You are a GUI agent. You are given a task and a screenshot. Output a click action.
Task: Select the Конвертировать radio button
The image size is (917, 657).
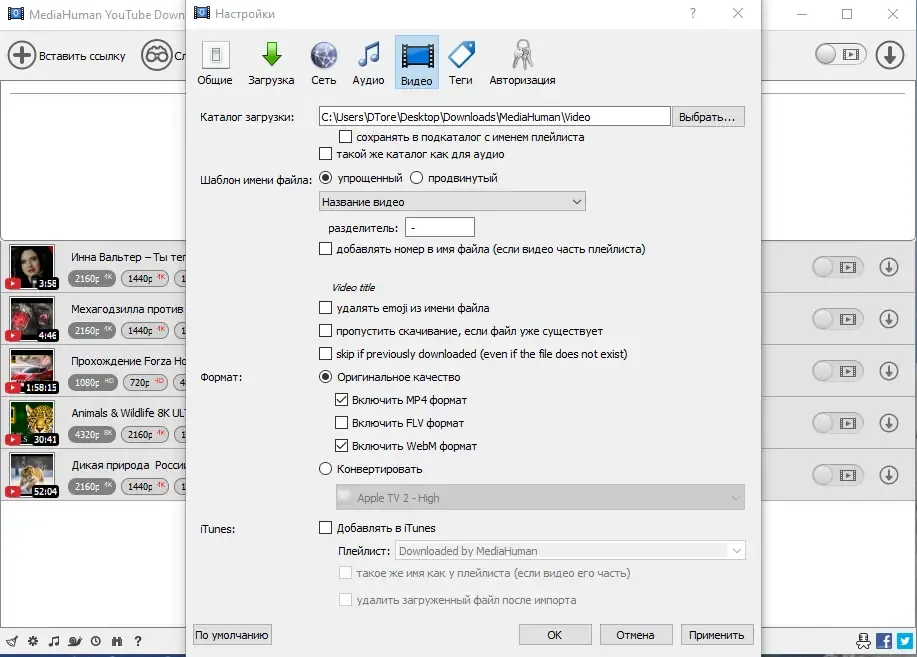[325, 469]
